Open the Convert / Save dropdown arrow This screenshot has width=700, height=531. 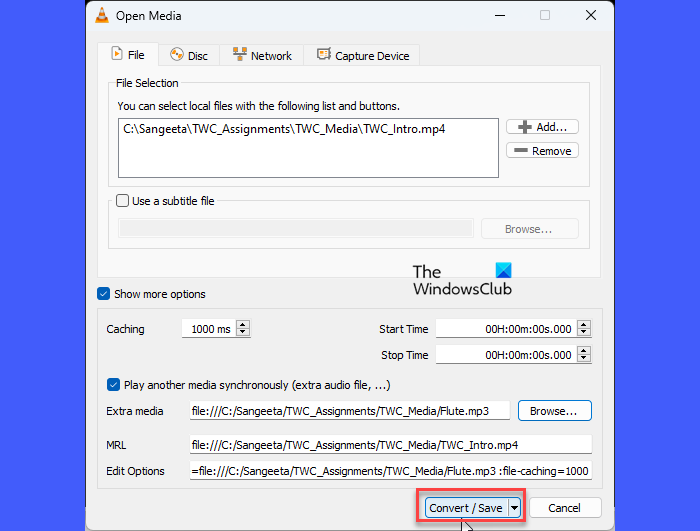click(x=514, y=508)
